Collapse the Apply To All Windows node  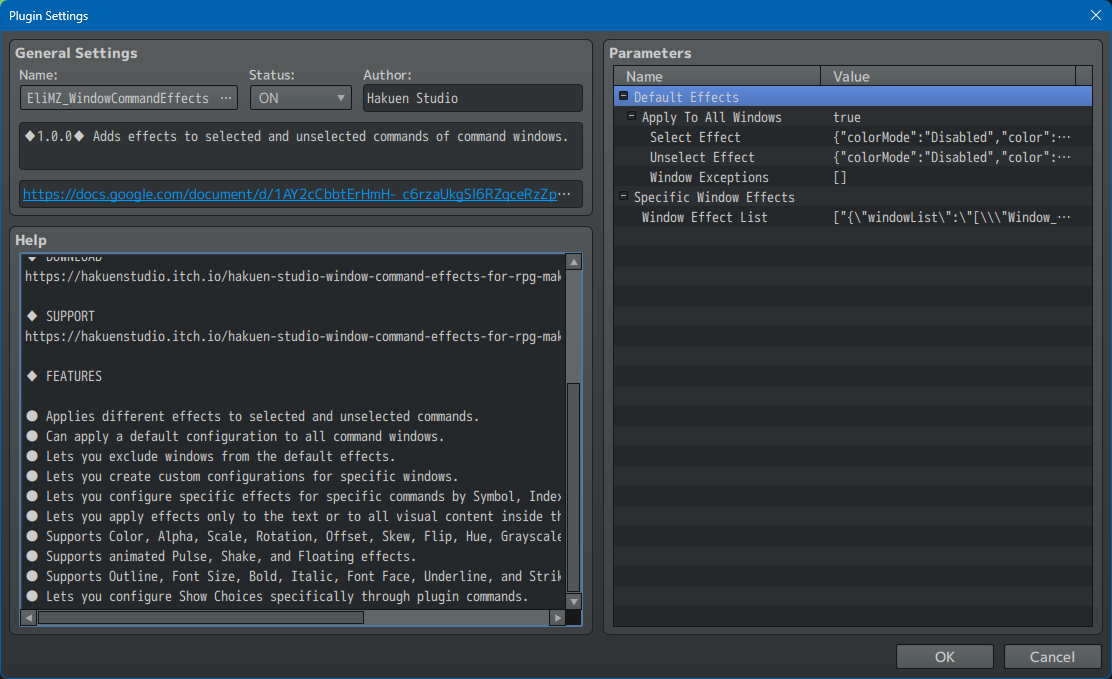pos(631,116)
